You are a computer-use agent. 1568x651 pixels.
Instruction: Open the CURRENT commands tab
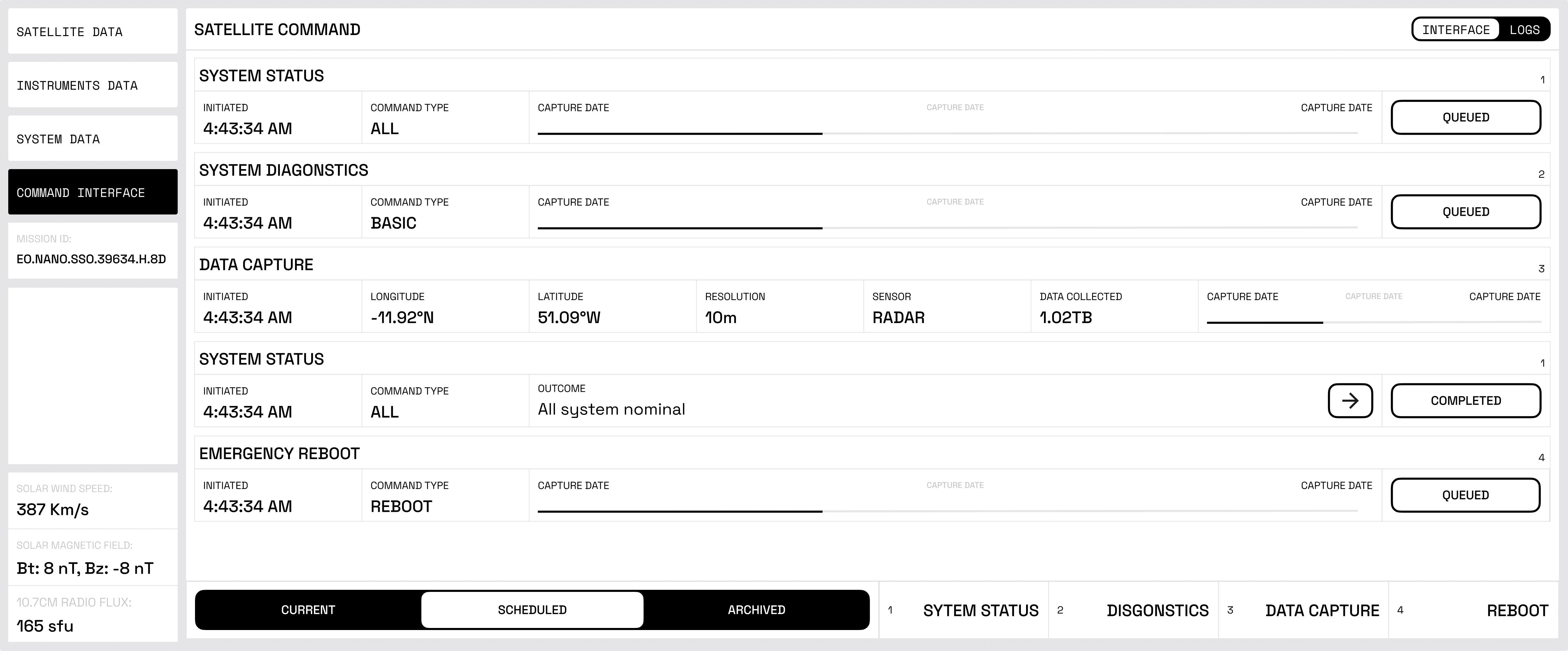[308, 610]
